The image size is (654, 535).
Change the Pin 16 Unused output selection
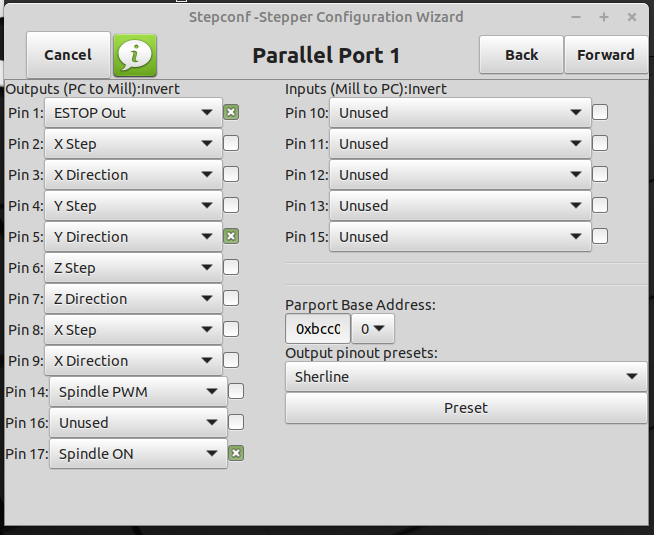click(x=138, y=422)
